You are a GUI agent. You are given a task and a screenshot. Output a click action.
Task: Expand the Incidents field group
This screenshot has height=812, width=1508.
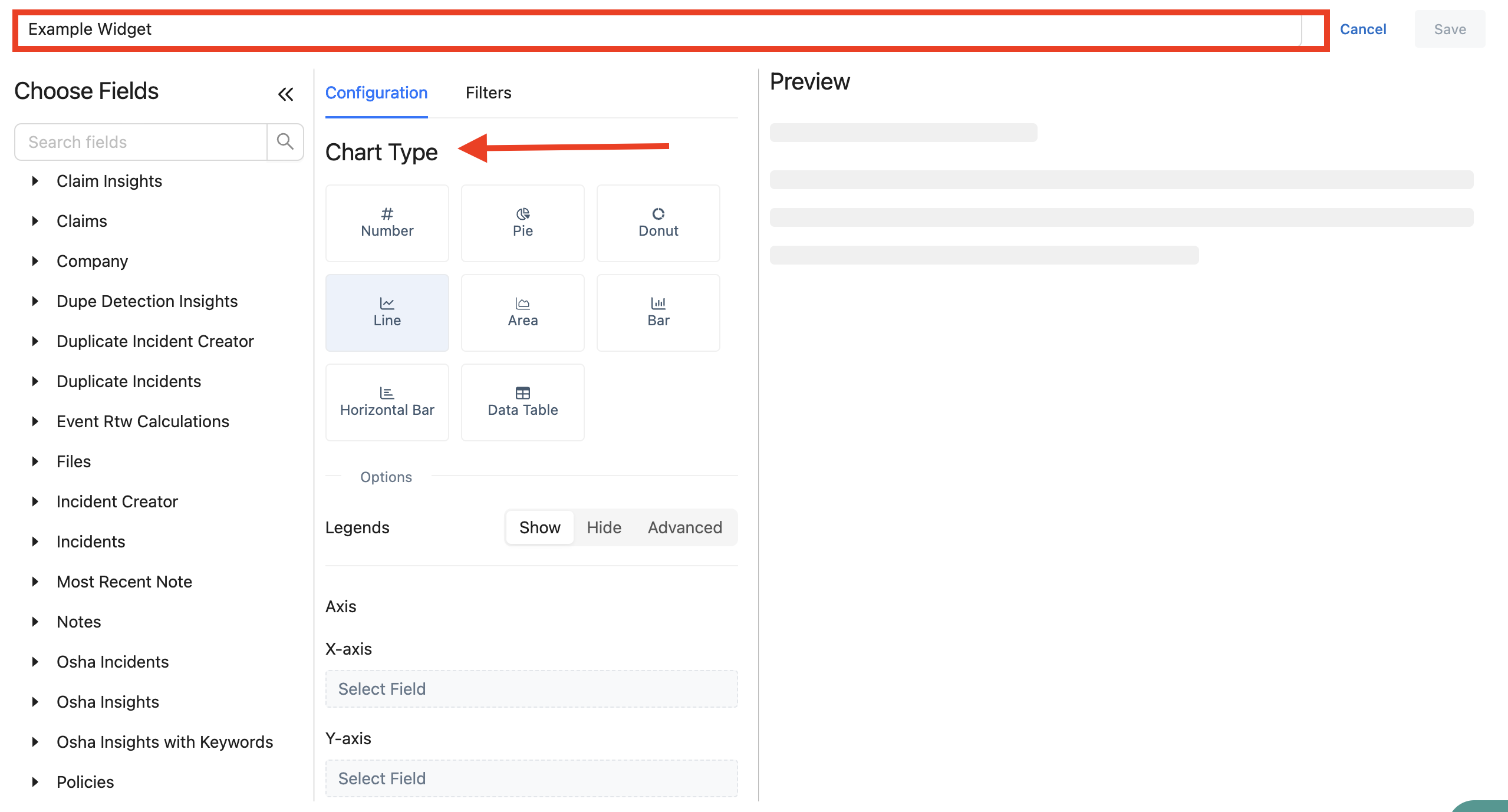(x=35, y=542)
